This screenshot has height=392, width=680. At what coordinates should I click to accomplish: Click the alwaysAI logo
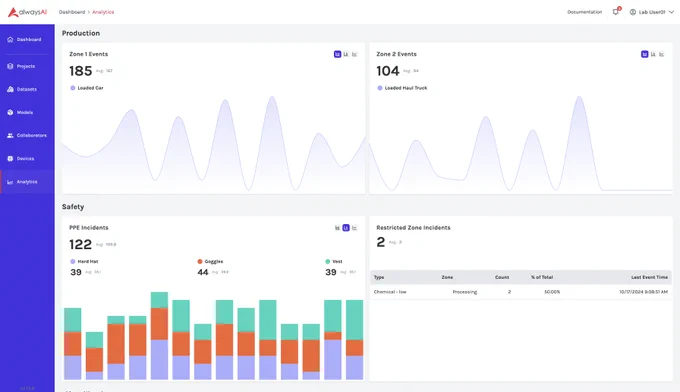click(27, 12)
